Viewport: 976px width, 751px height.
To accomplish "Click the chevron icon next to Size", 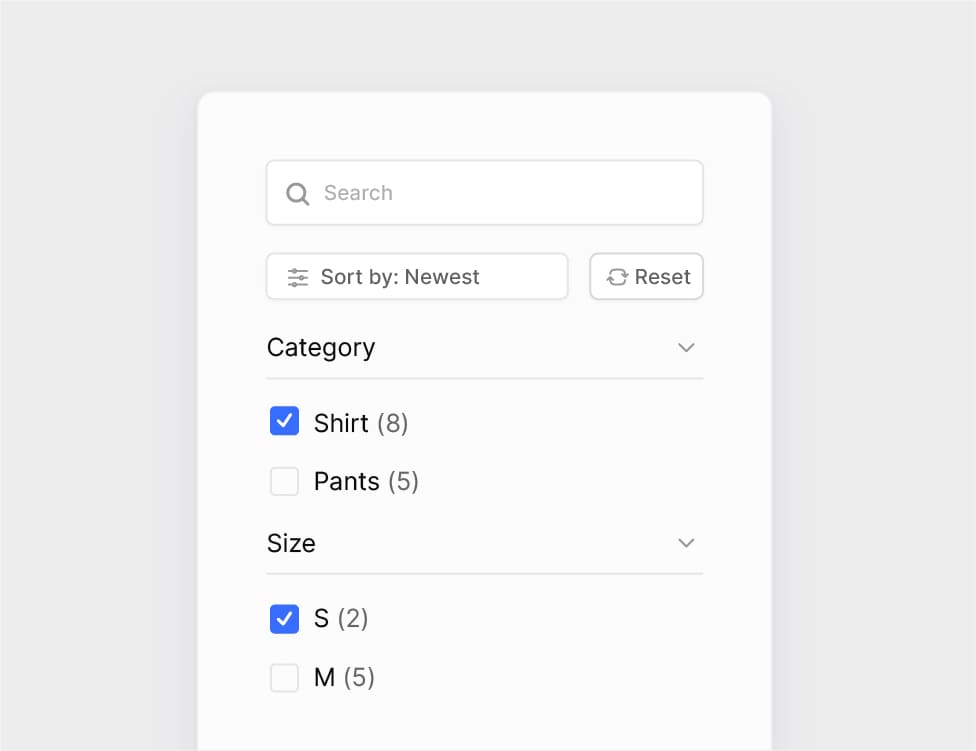I will (x=686, y=543).
